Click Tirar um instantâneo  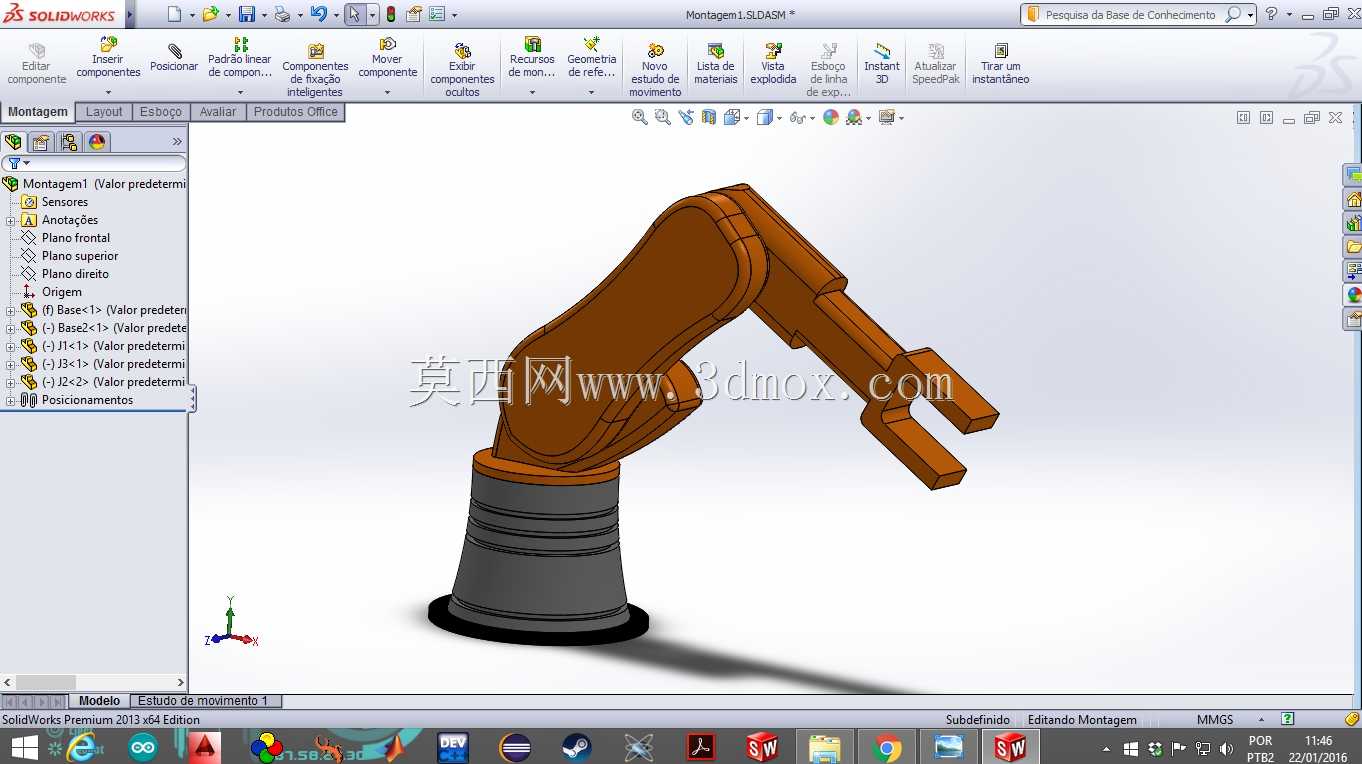1000,64
